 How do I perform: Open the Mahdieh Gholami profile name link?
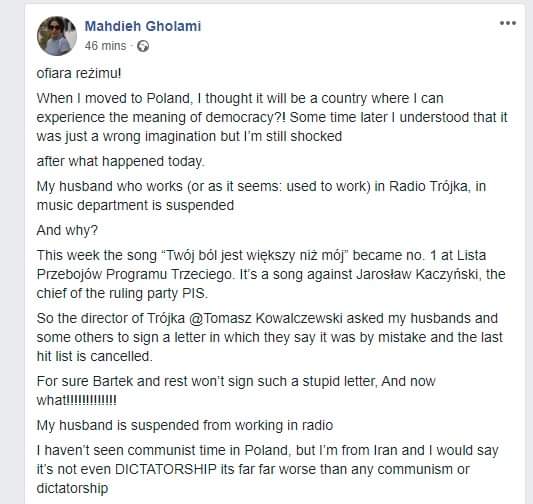[143, 26]
